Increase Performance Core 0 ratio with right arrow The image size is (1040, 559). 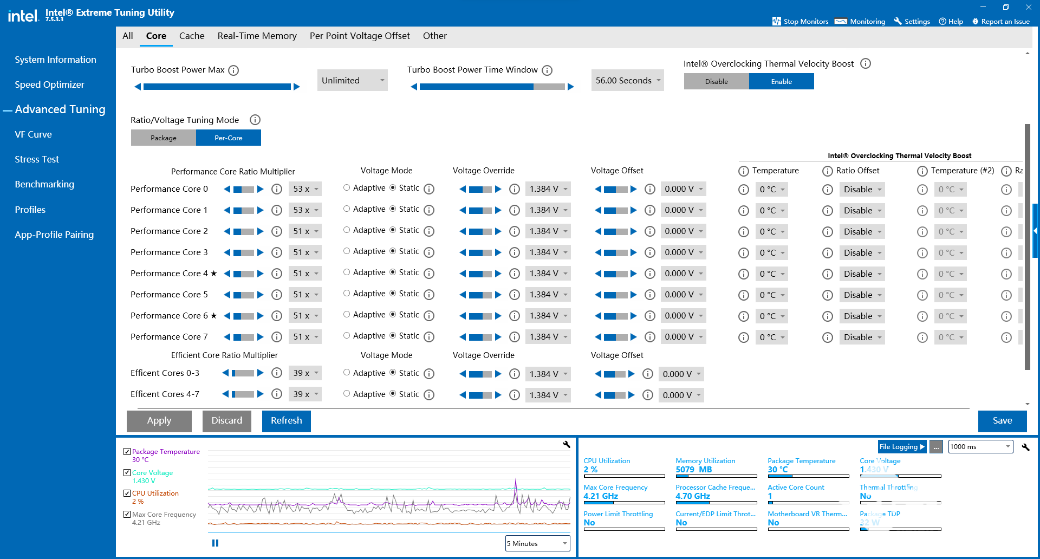[260, 189]
